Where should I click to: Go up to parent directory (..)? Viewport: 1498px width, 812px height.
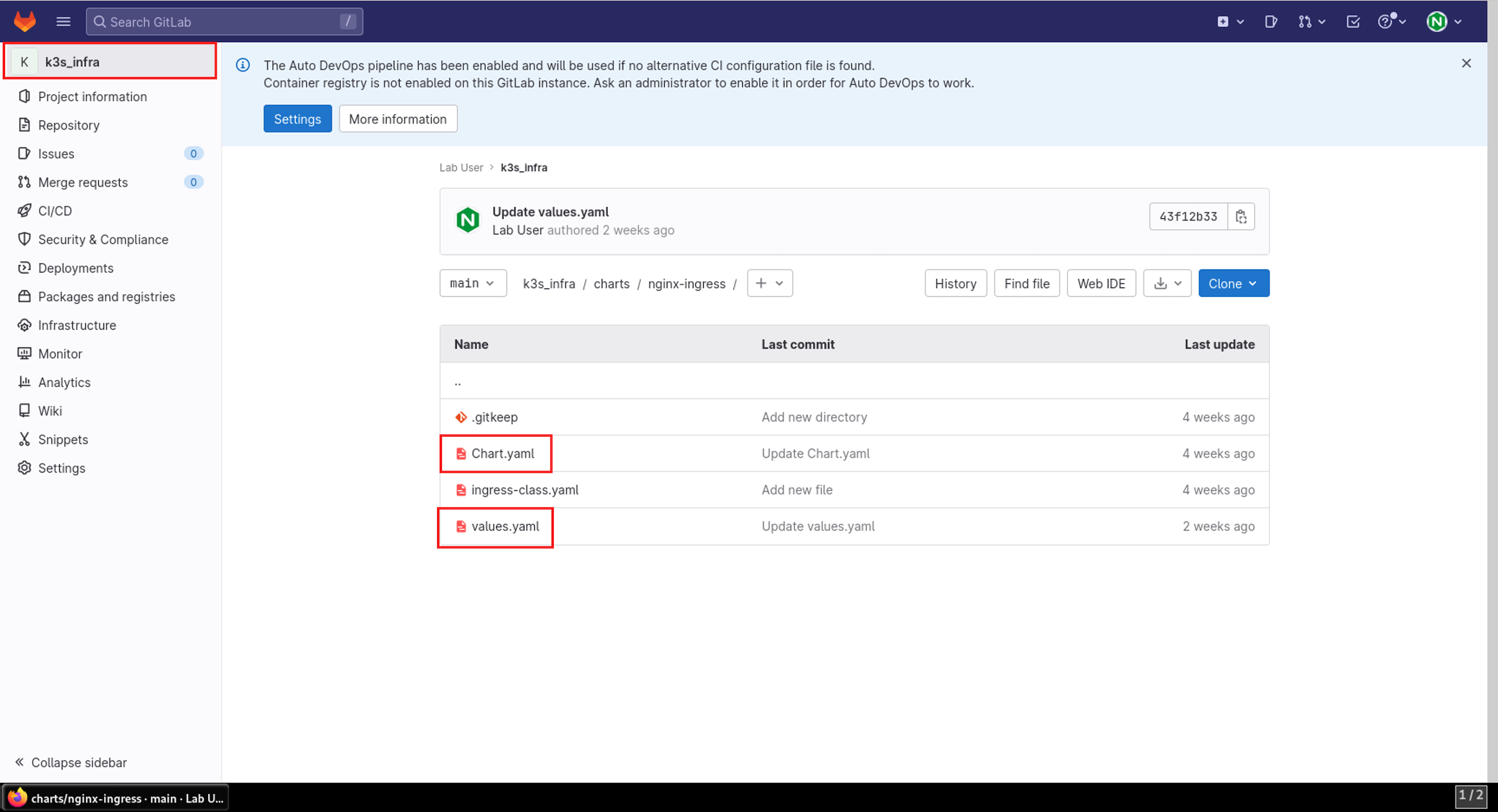pyautogui.click(x=458, y=383)
